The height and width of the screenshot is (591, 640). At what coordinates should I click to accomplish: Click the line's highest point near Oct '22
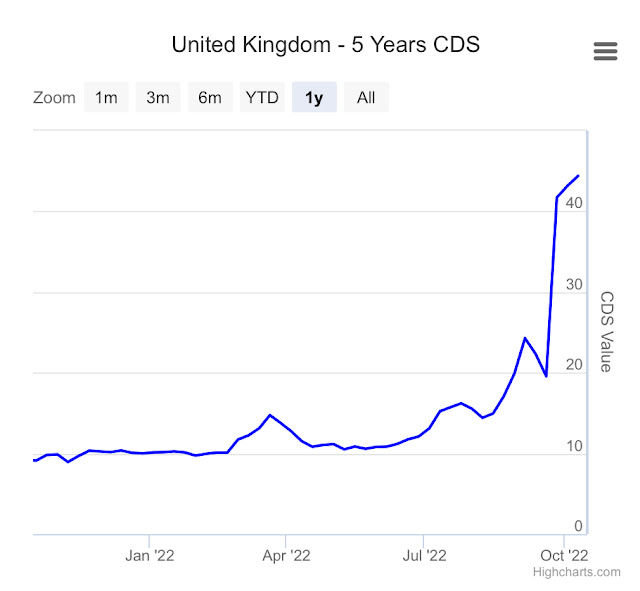(x=577, y=176)
